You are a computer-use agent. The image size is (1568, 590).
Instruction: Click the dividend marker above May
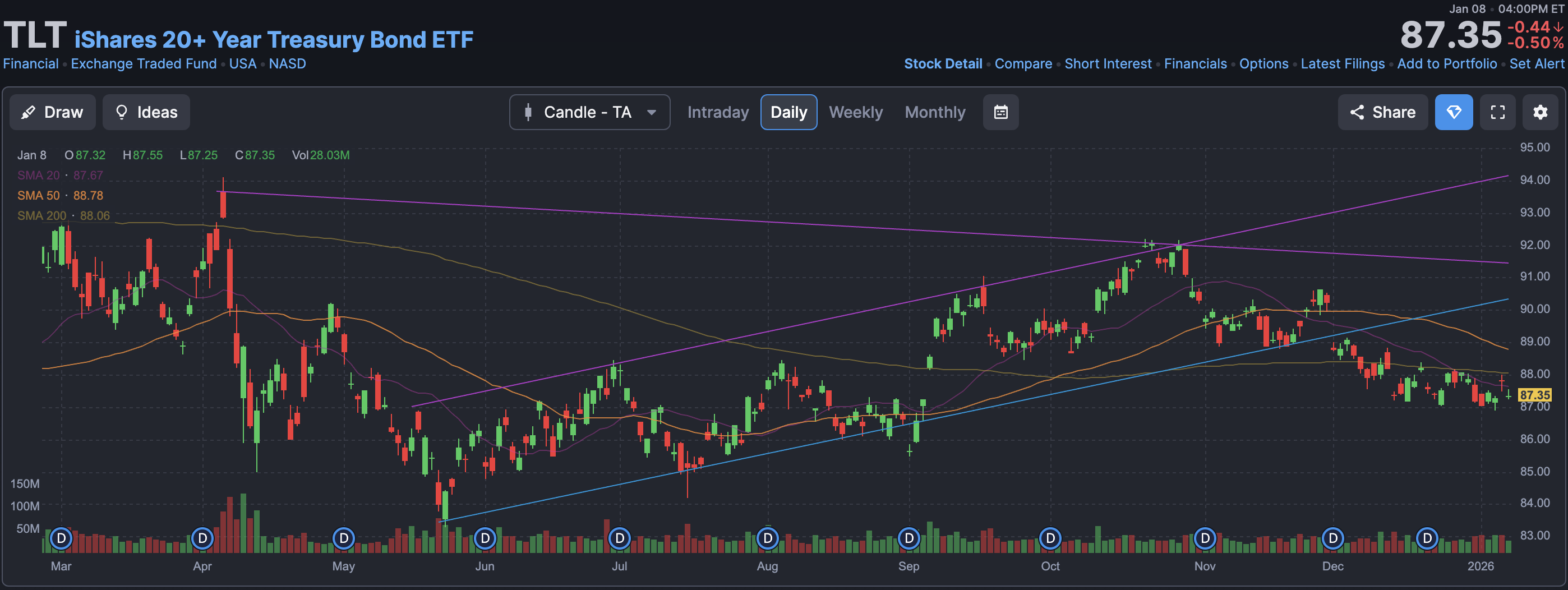tap(343, 538)
